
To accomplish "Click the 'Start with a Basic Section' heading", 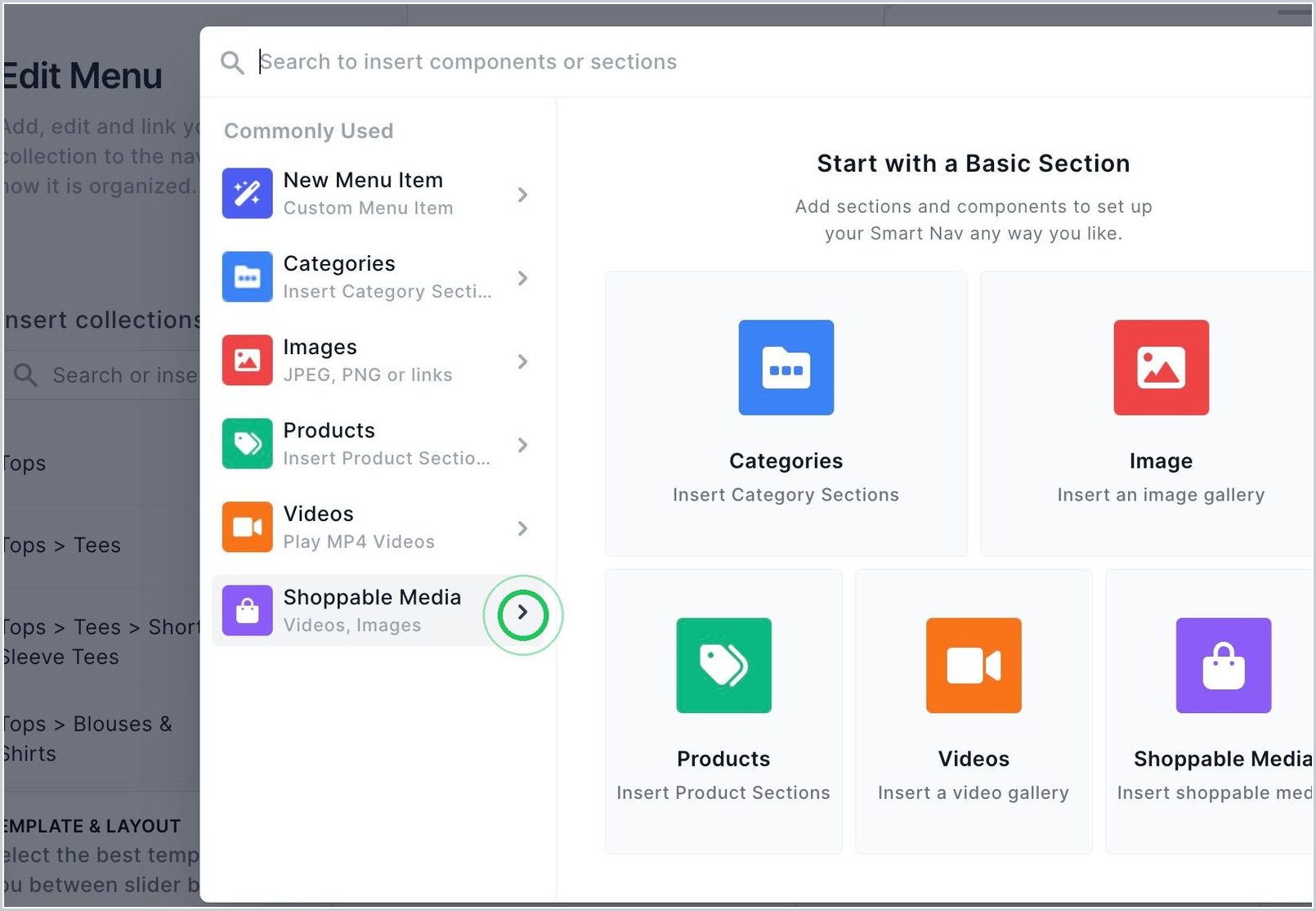I will [x=974, y=164].
